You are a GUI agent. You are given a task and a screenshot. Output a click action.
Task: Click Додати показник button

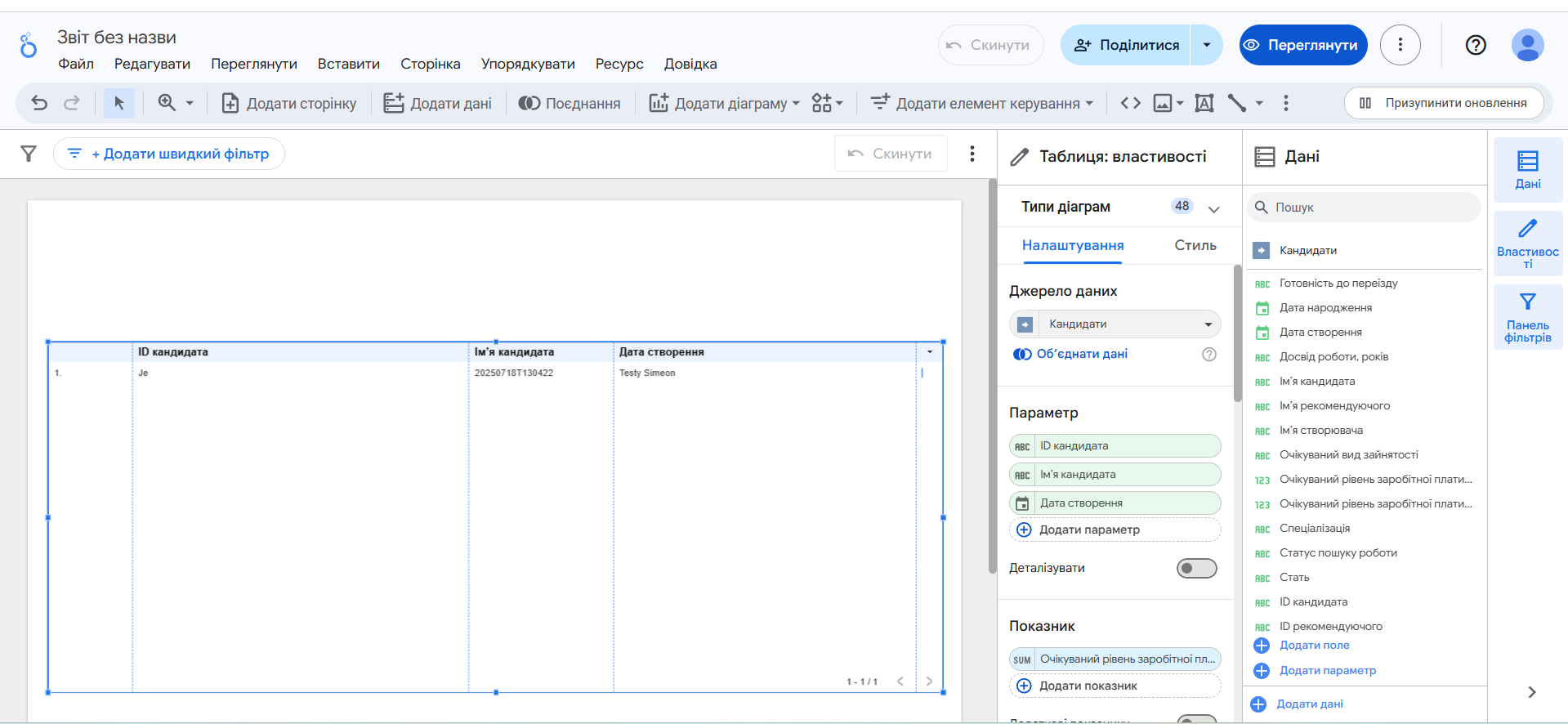pyautogui.click(x=1115, y=686)
